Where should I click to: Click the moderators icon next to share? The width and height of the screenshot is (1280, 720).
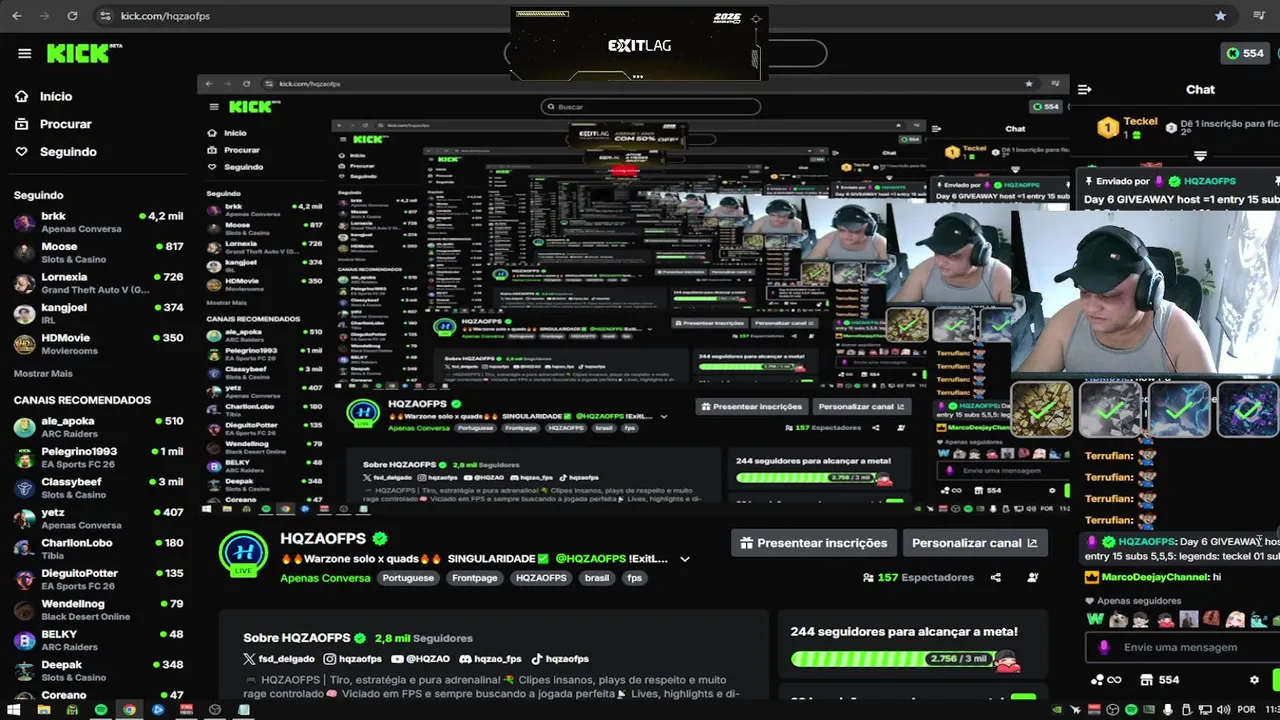pos(1033,577)
